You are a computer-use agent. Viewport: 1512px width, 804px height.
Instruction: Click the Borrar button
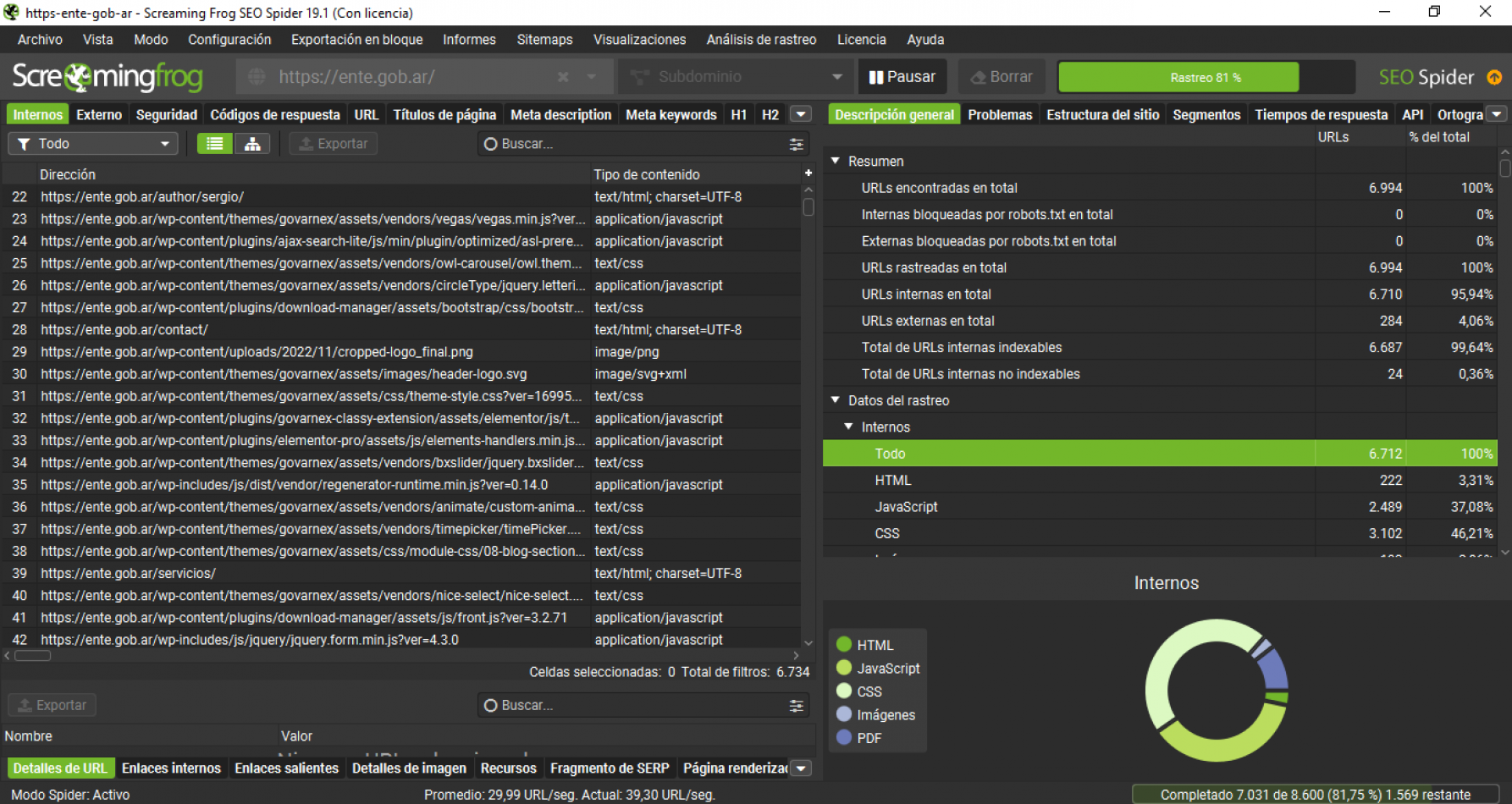pyautogui.click(x=1002, y=77)
